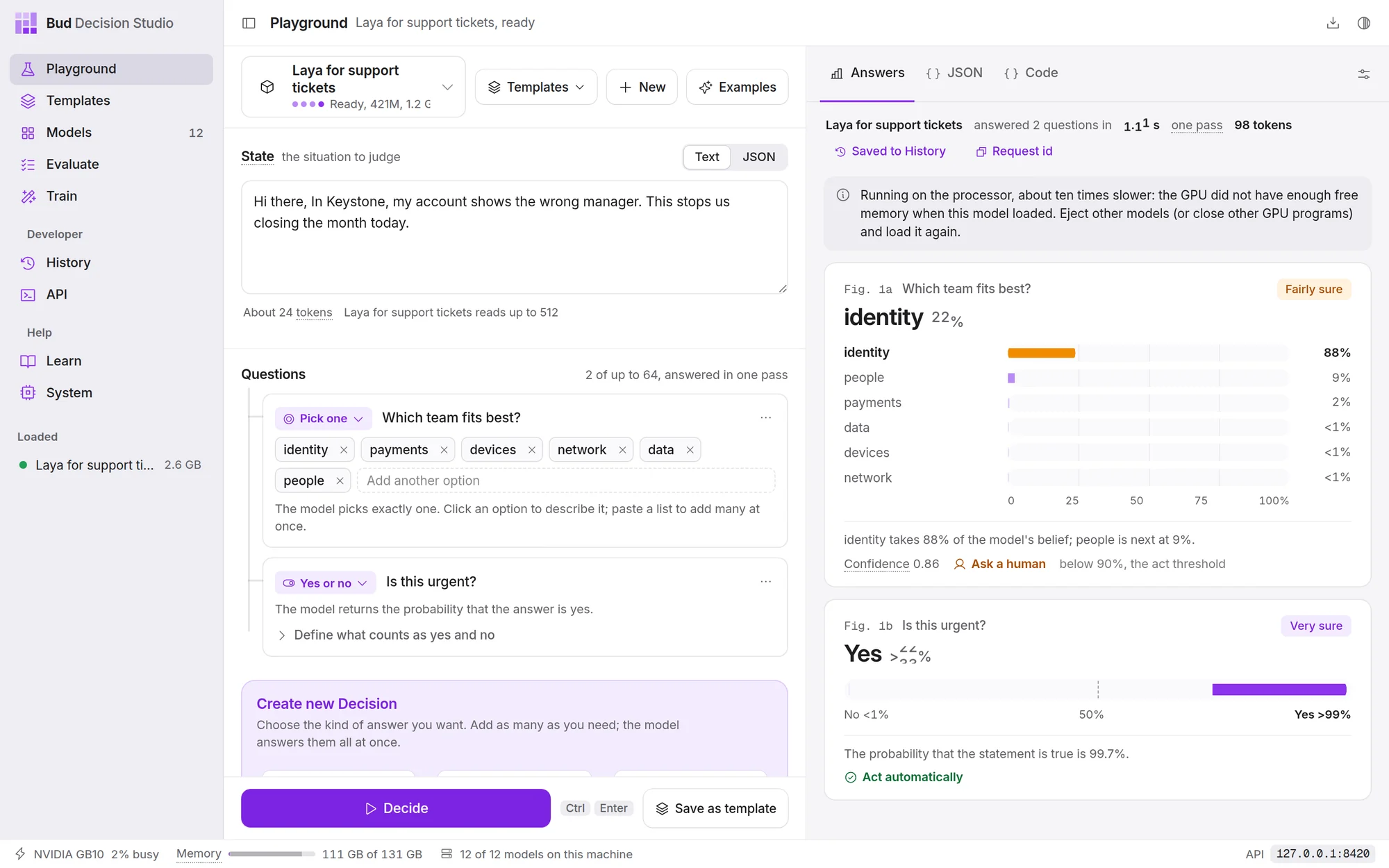Remove the identity option chip

click(344, 450)
